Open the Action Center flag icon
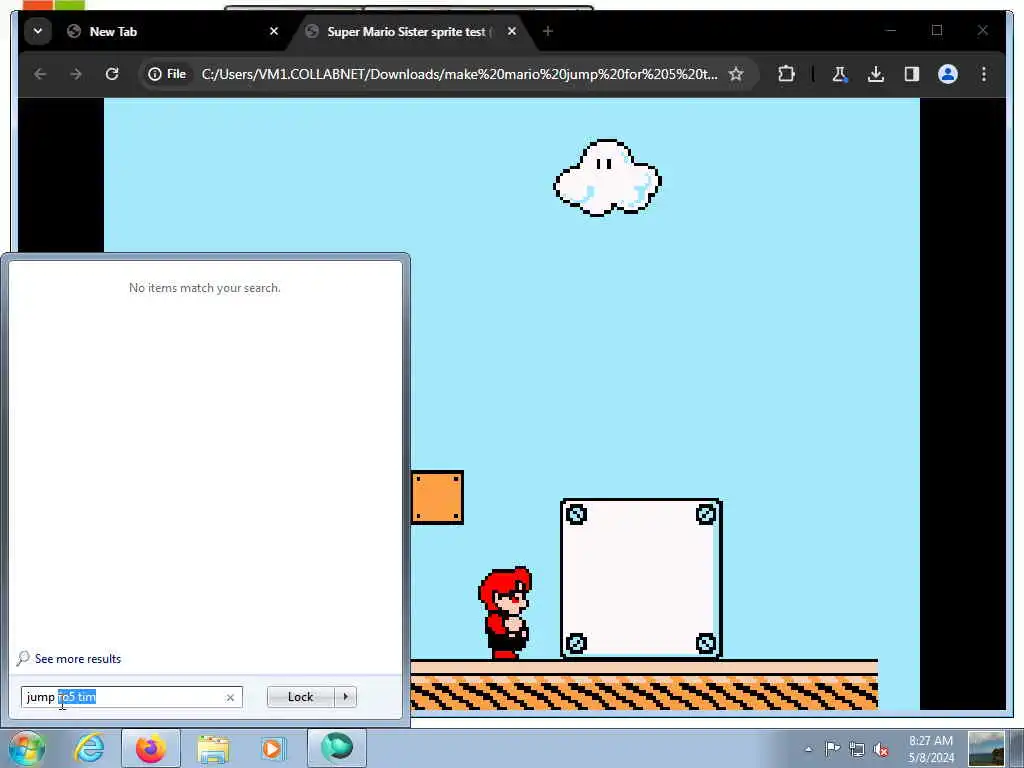The width and height of the screenshot is (1024, 768). point(832,749)
